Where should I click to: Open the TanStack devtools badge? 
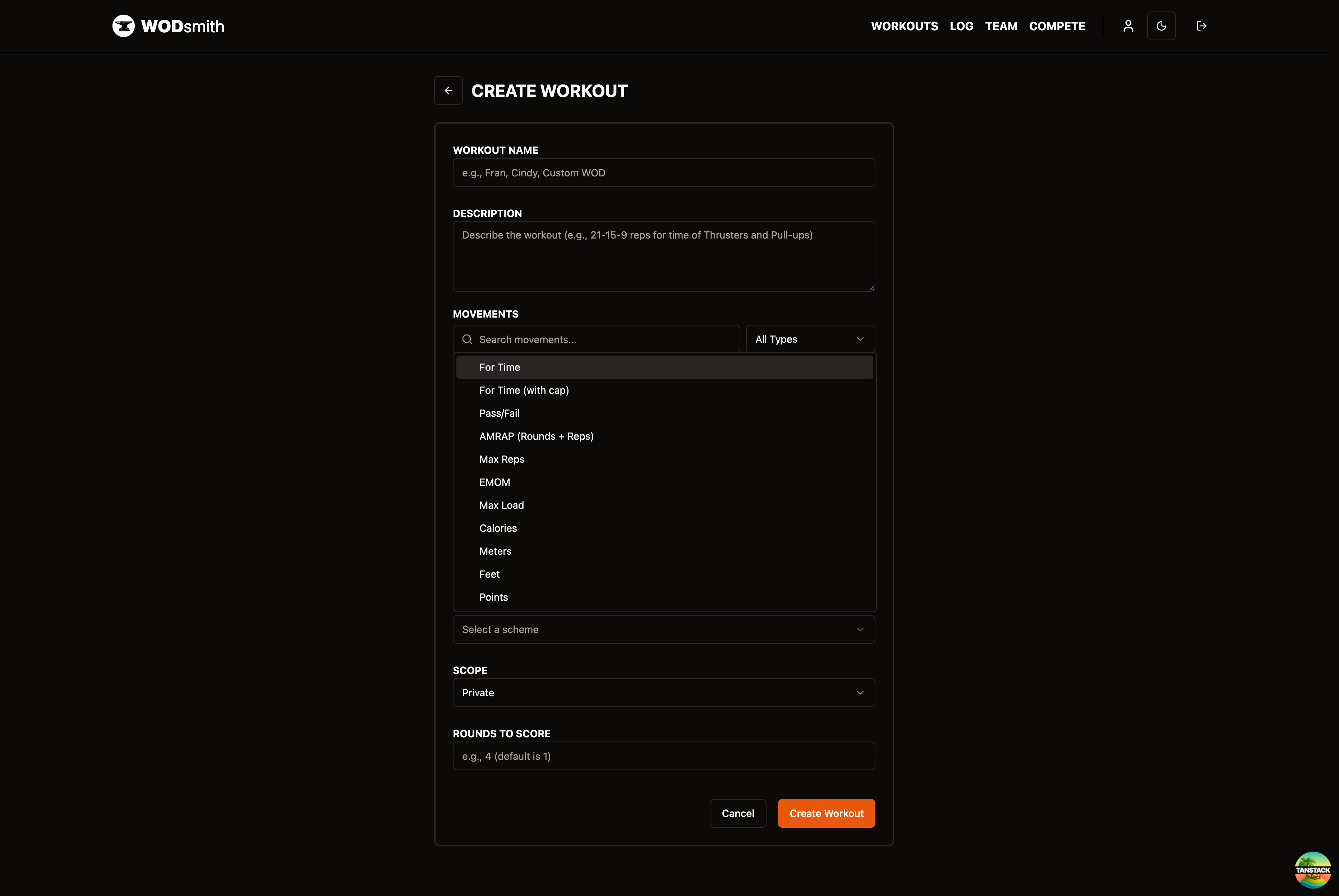pyautogui.click(x=1313, y=870)
